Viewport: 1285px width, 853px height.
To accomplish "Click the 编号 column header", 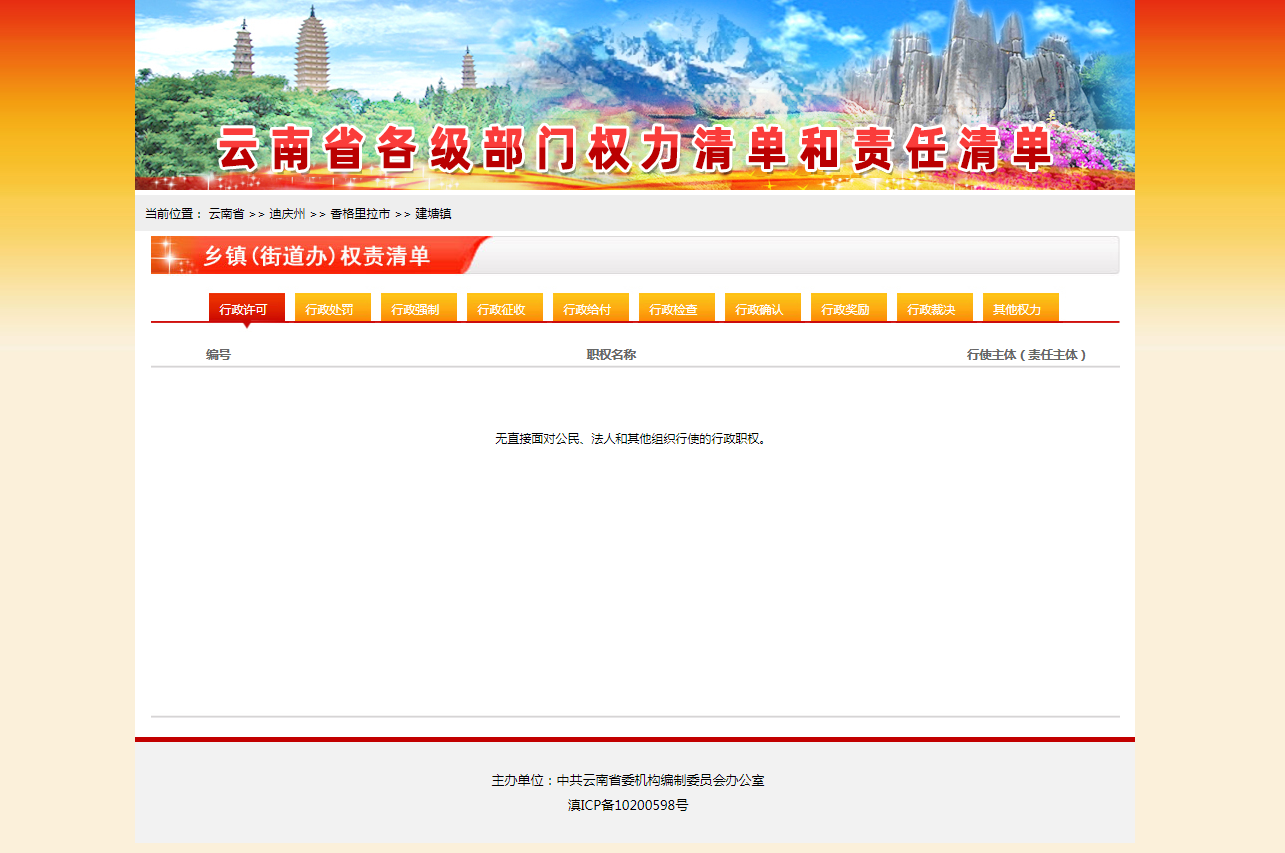I will click(218, 355).
